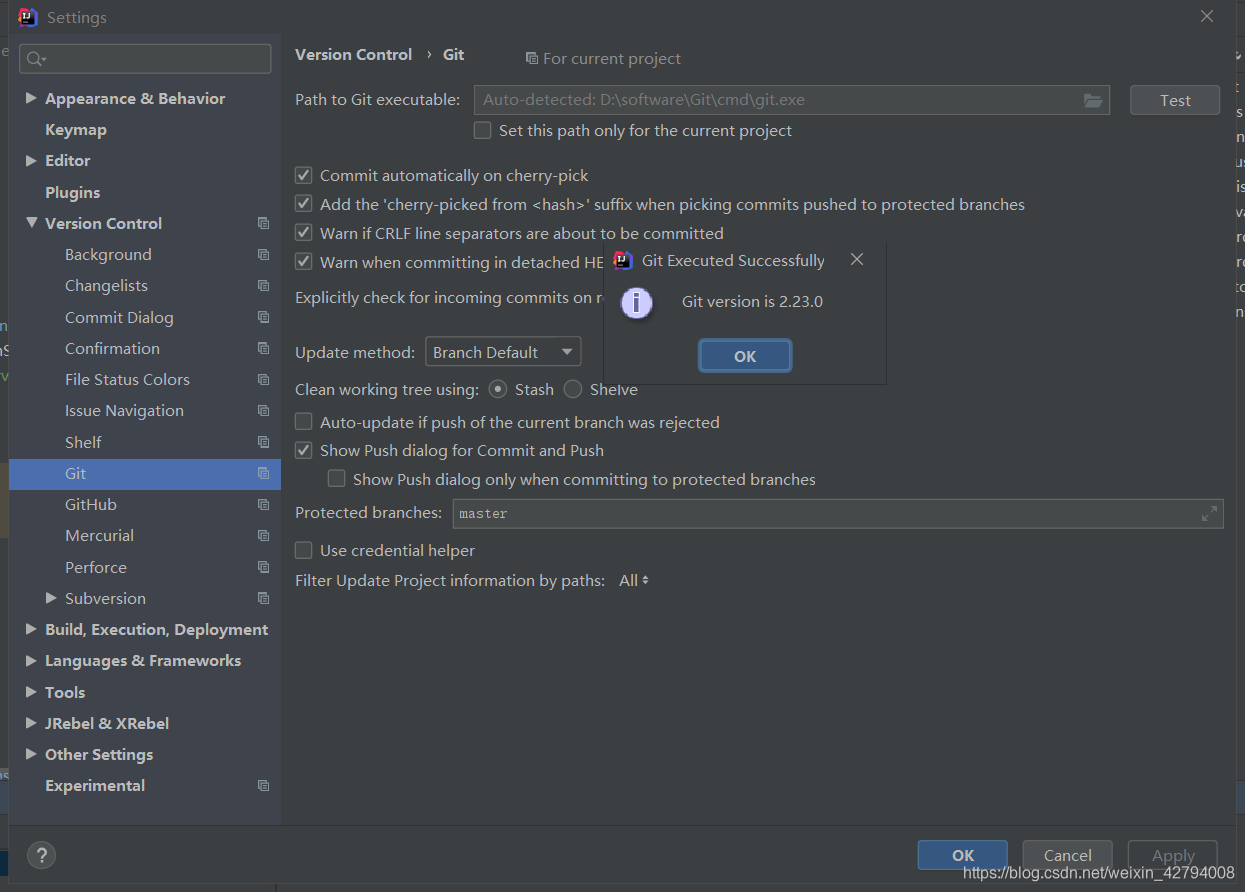The width and height of the screenshot is (1245, 892).
Task: Toggle 'Warn when committing in detached HEAD' checkbox
Action: click(x=303, y=262)
